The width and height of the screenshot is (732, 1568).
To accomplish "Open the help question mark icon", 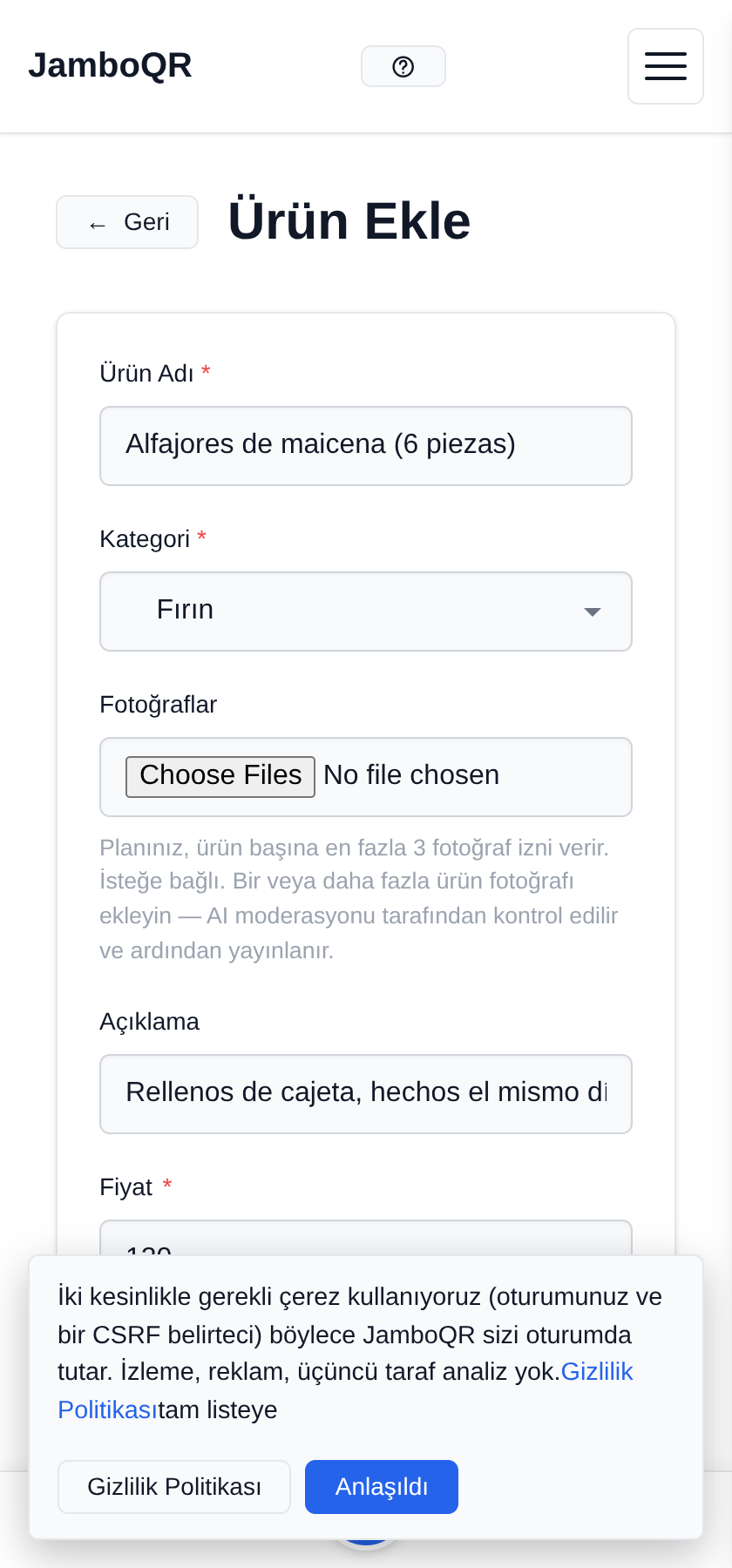I will pos(403,66).
